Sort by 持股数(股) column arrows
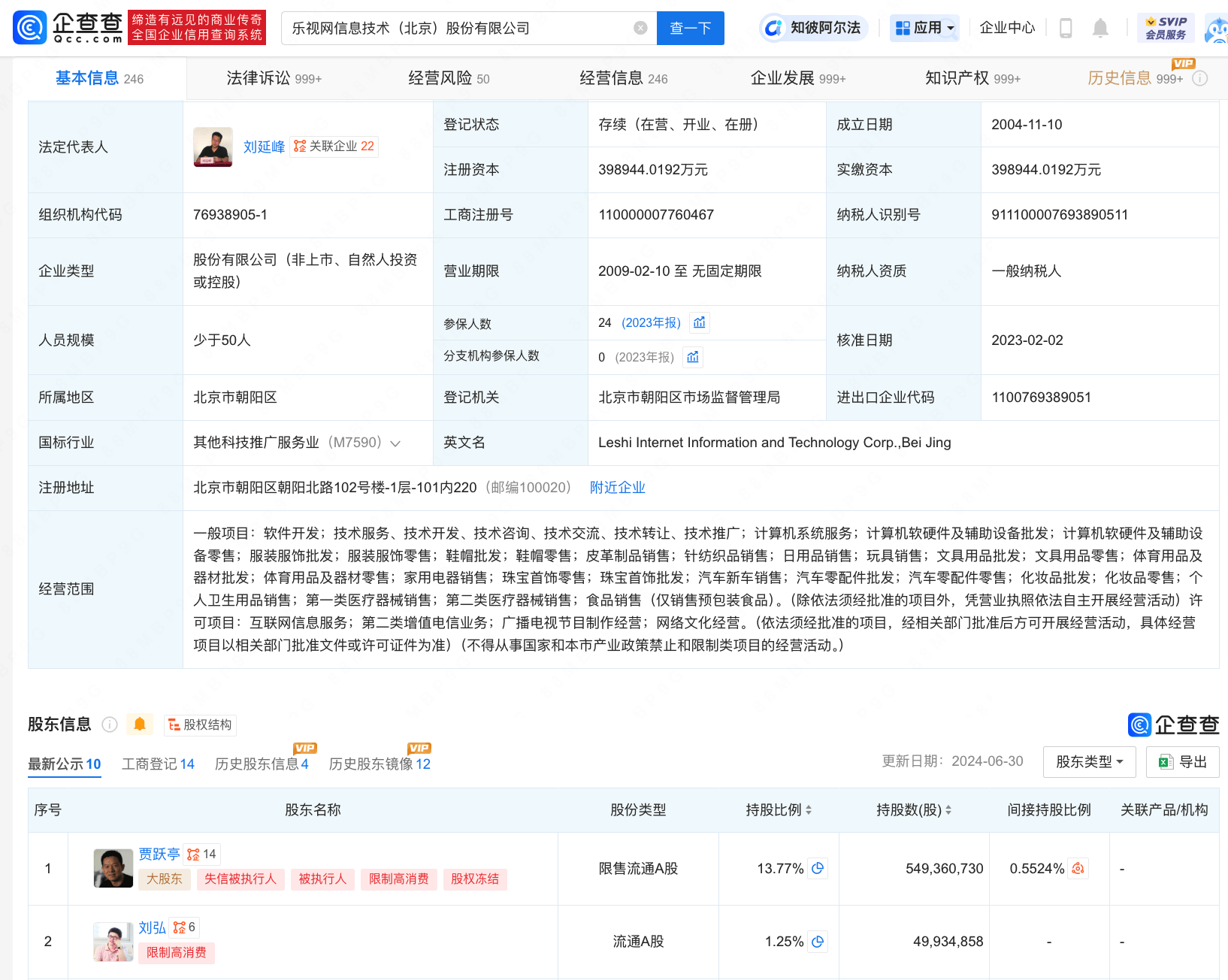This screenshot has width=1228, height=980. (x=948, y=809)
